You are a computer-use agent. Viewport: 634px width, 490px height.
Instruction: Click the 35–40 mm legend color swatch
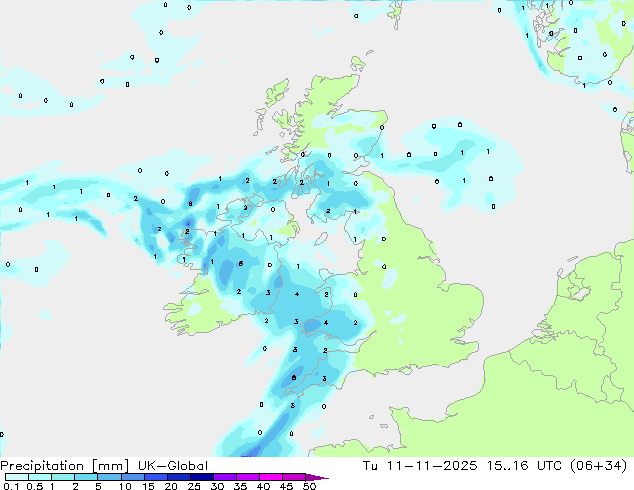pyautogui.click(x=247, y=477)
